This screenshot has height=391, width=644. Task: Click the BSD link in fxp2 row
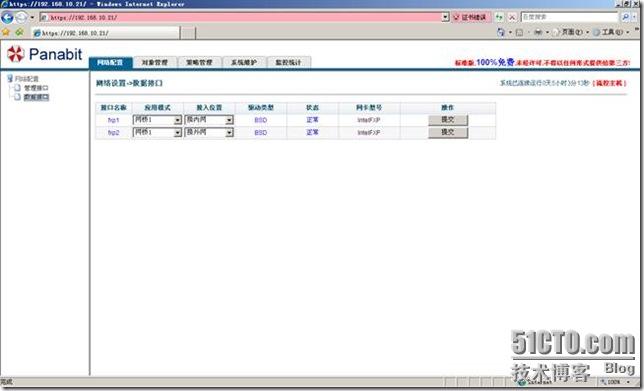click(x=261, y=133)
